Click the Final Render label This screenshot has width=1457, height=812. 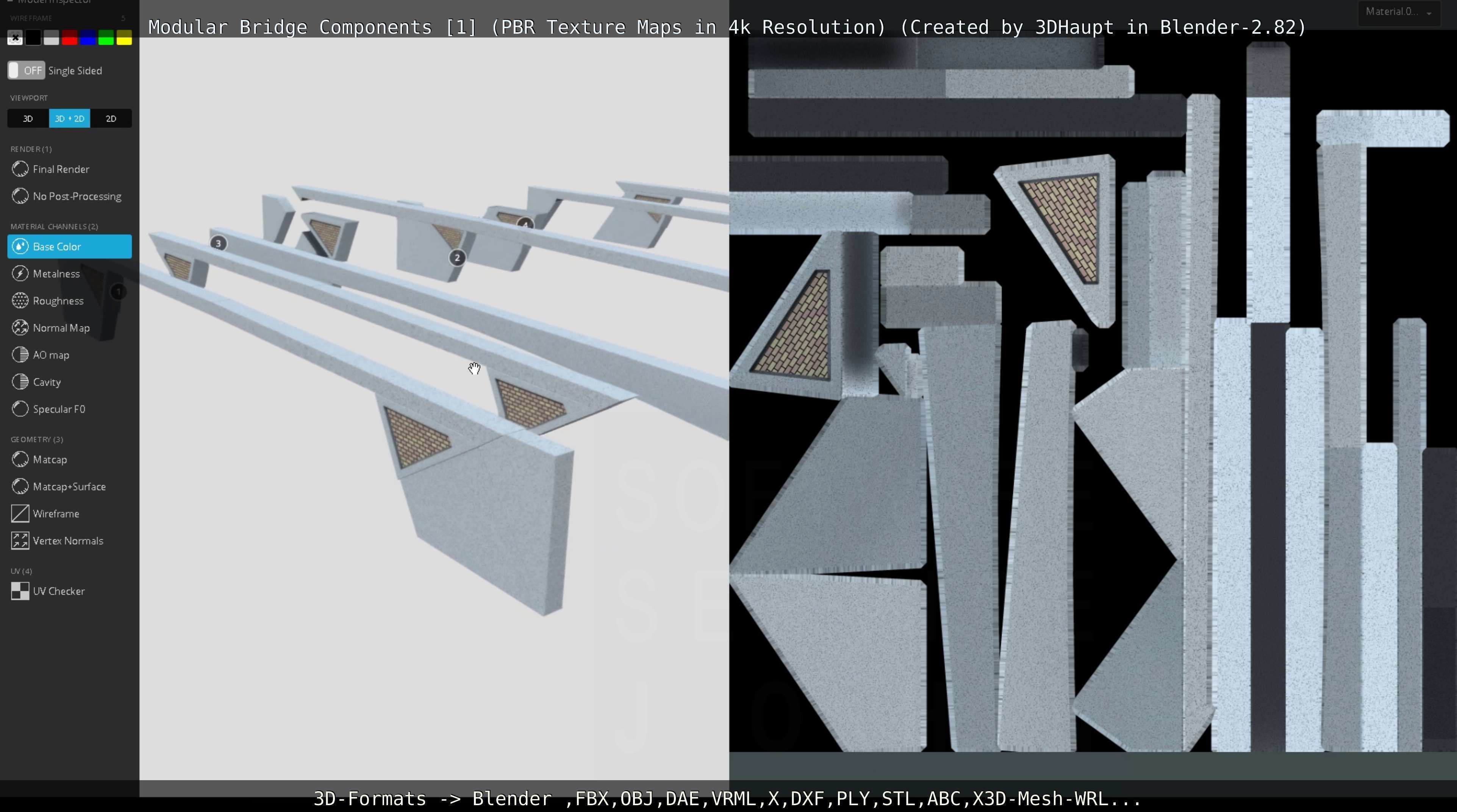[x=61, y=170]
